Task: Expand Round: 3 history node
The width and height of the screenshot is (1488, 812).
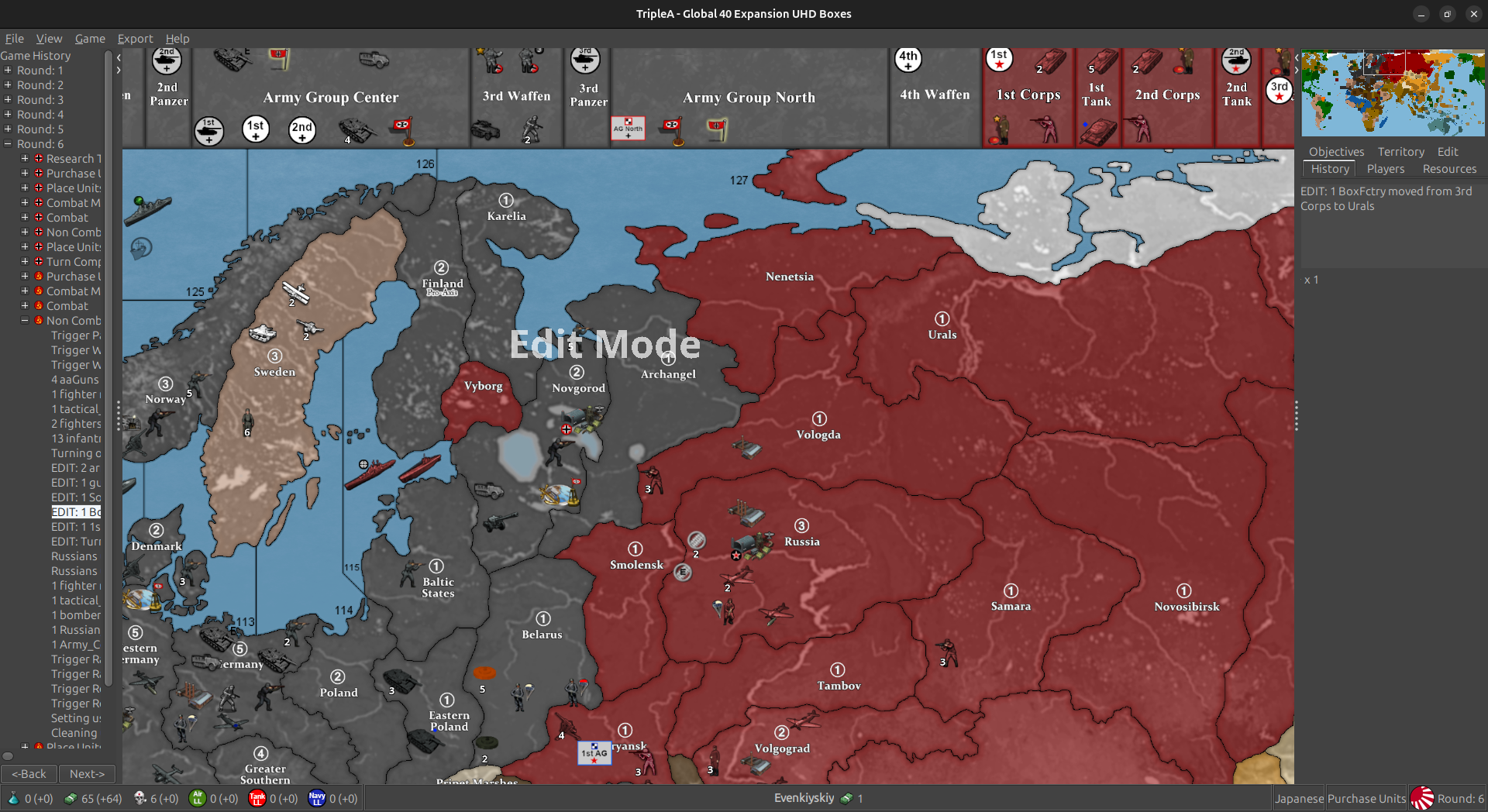Action: click(8, 100)
